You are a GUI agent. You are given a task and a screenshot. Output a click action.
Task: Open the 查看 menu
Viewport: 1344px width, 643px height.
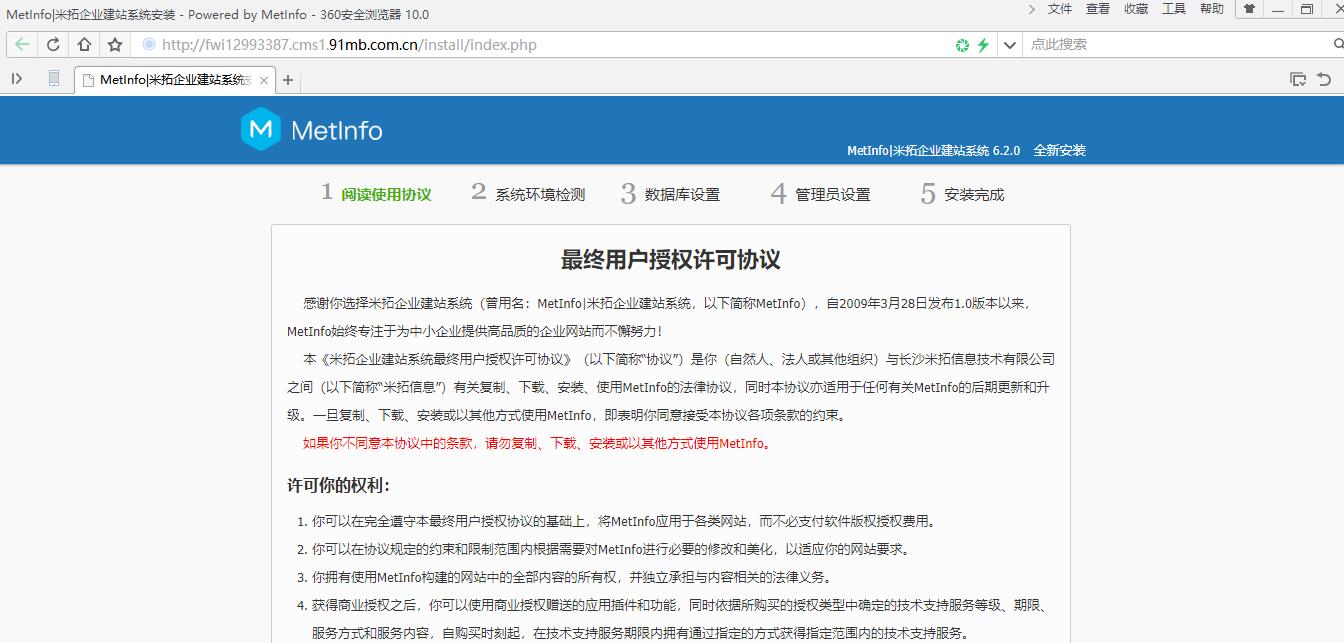click(x=1098, y=9)
